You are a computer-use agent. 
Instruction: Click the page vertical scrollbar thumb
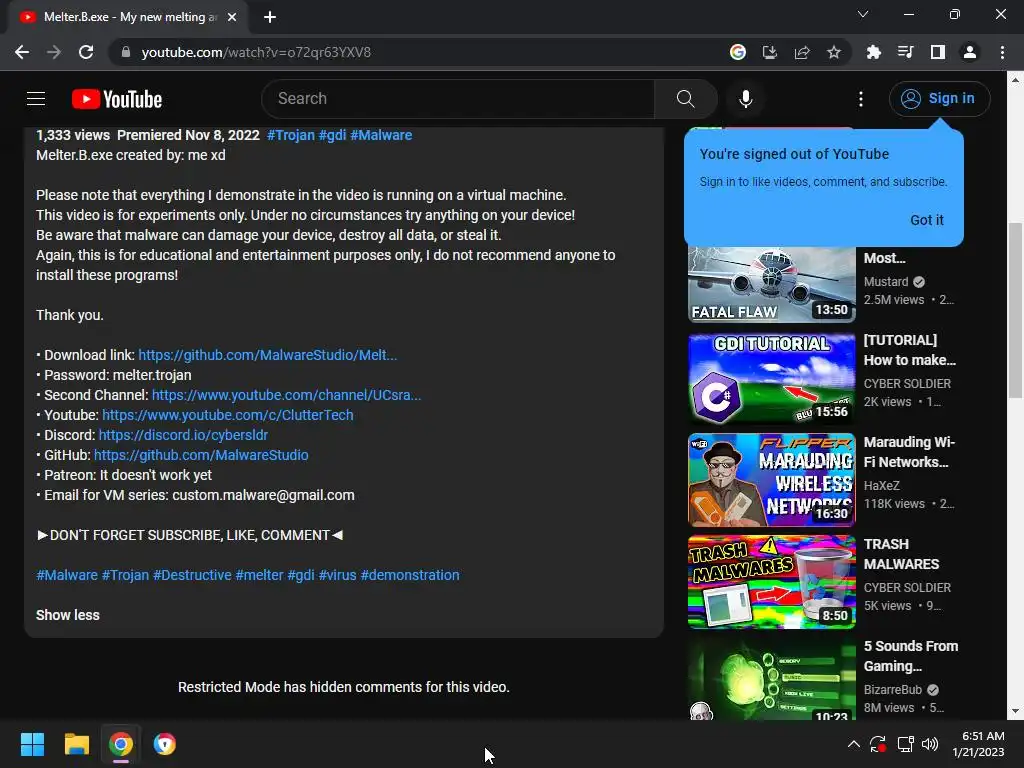pyautogui.click(x=1015, y=310)
